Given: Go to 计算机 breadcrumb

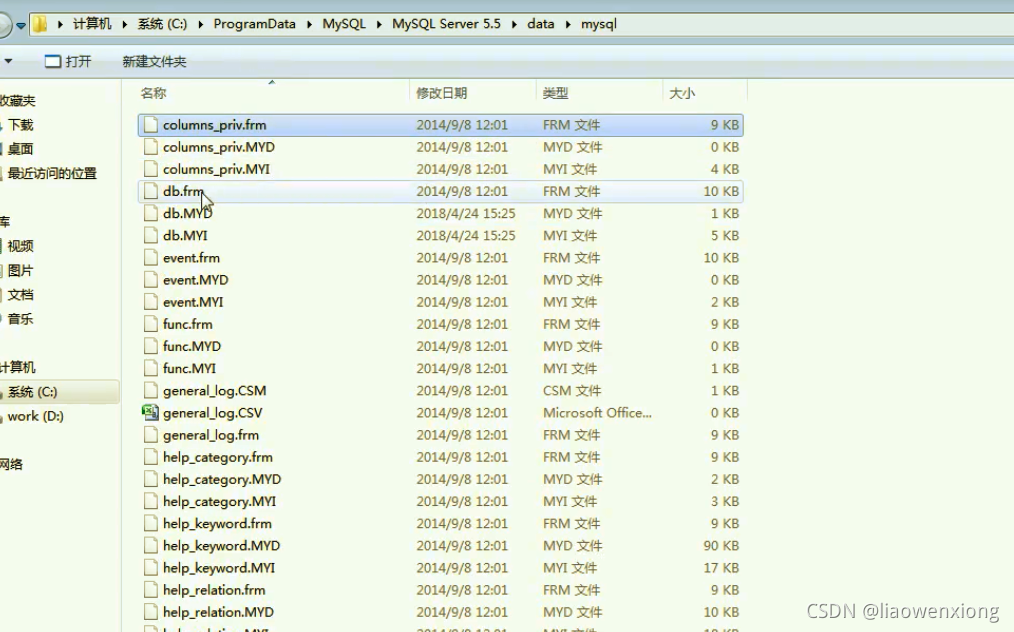Looking at the screenshot, I should click(x=92, y=24).
